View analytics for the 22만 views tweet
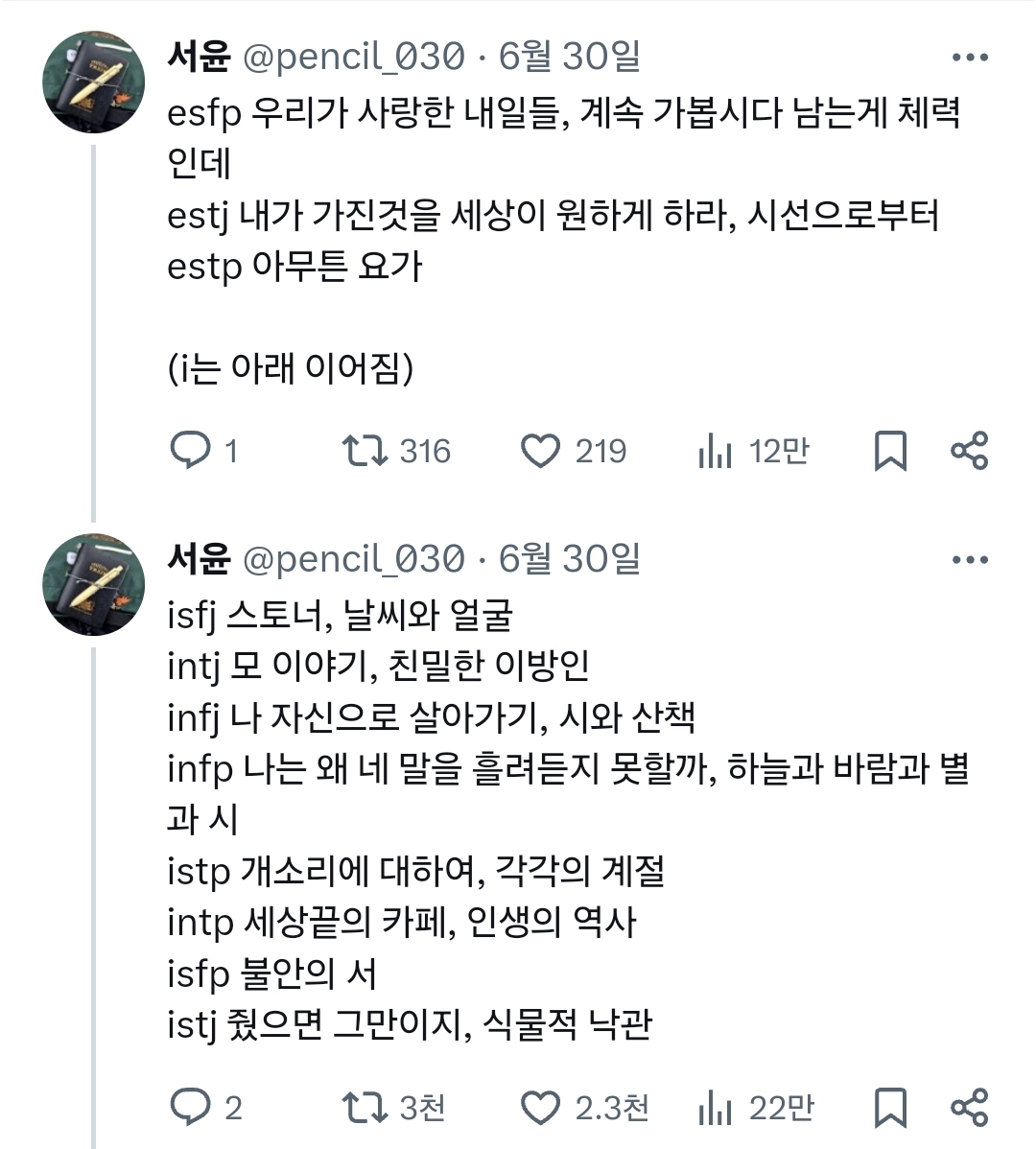Viewport: 1036px width, 1149px height. click(716, 1108)
